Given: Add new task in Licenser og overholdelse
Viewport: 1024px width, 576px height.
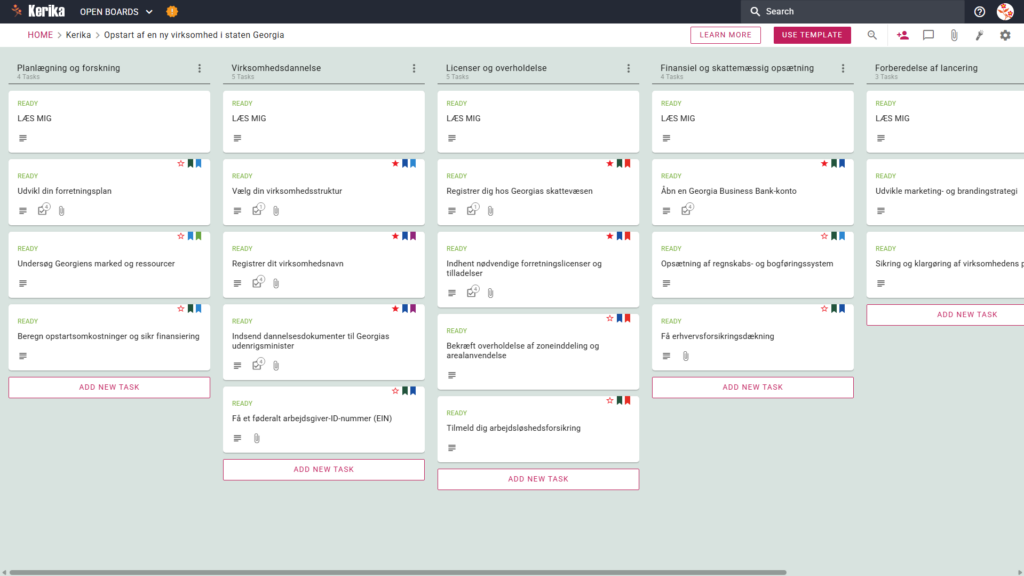Looking at the screenshot, I should [x=538, y=479].
